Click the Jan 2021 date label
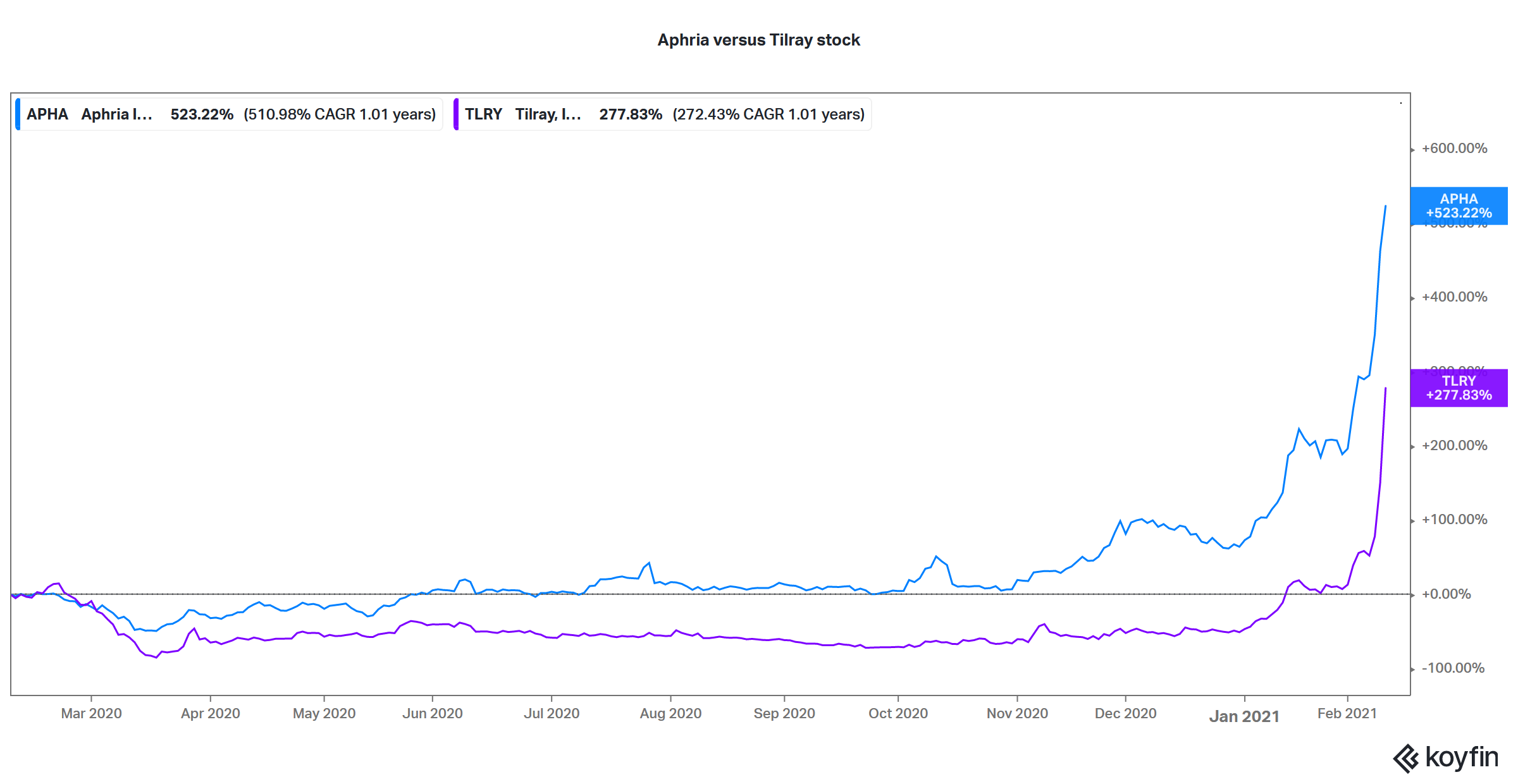1518x784 pixels. (x=1244, y=716)
